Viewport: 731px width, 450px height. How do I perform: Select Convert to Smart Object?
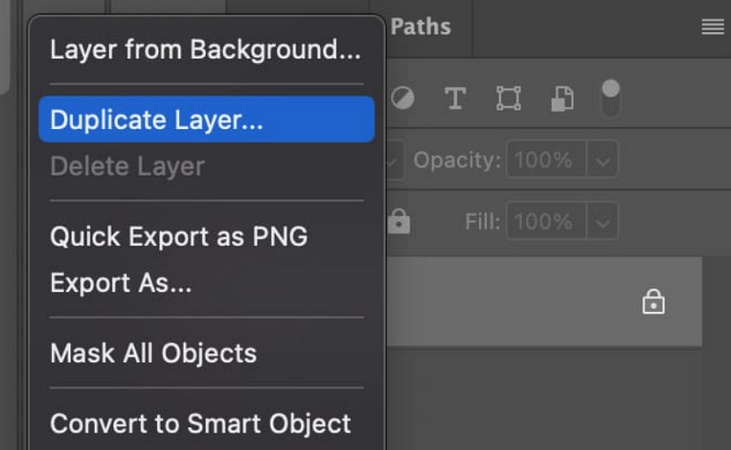tap(200, 423)
